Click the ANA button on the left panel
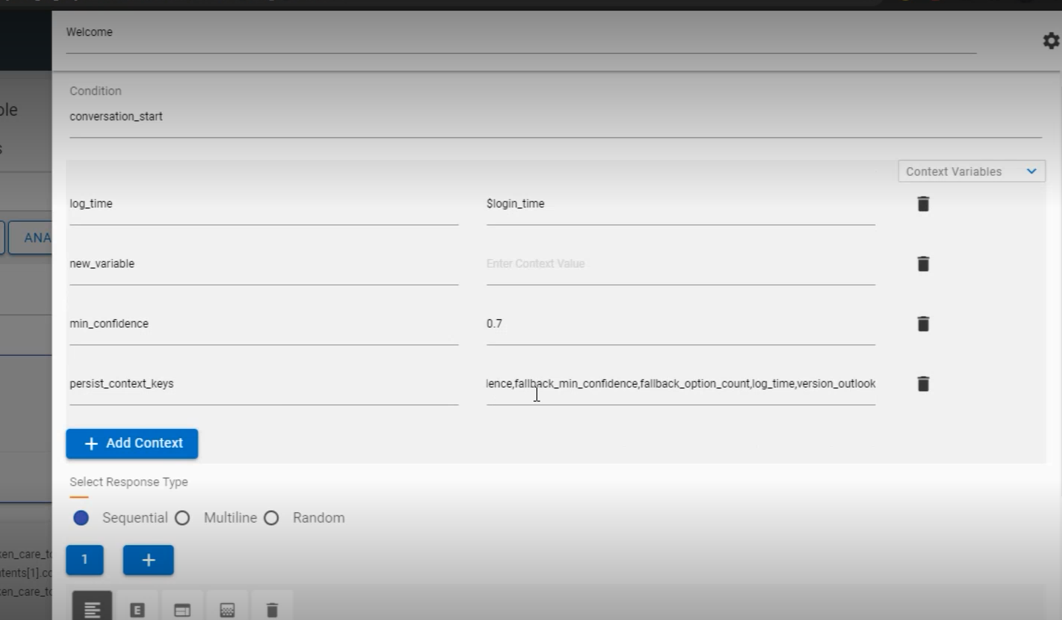Viewport: 1062px width, 620px height. [x=33, y=237]
